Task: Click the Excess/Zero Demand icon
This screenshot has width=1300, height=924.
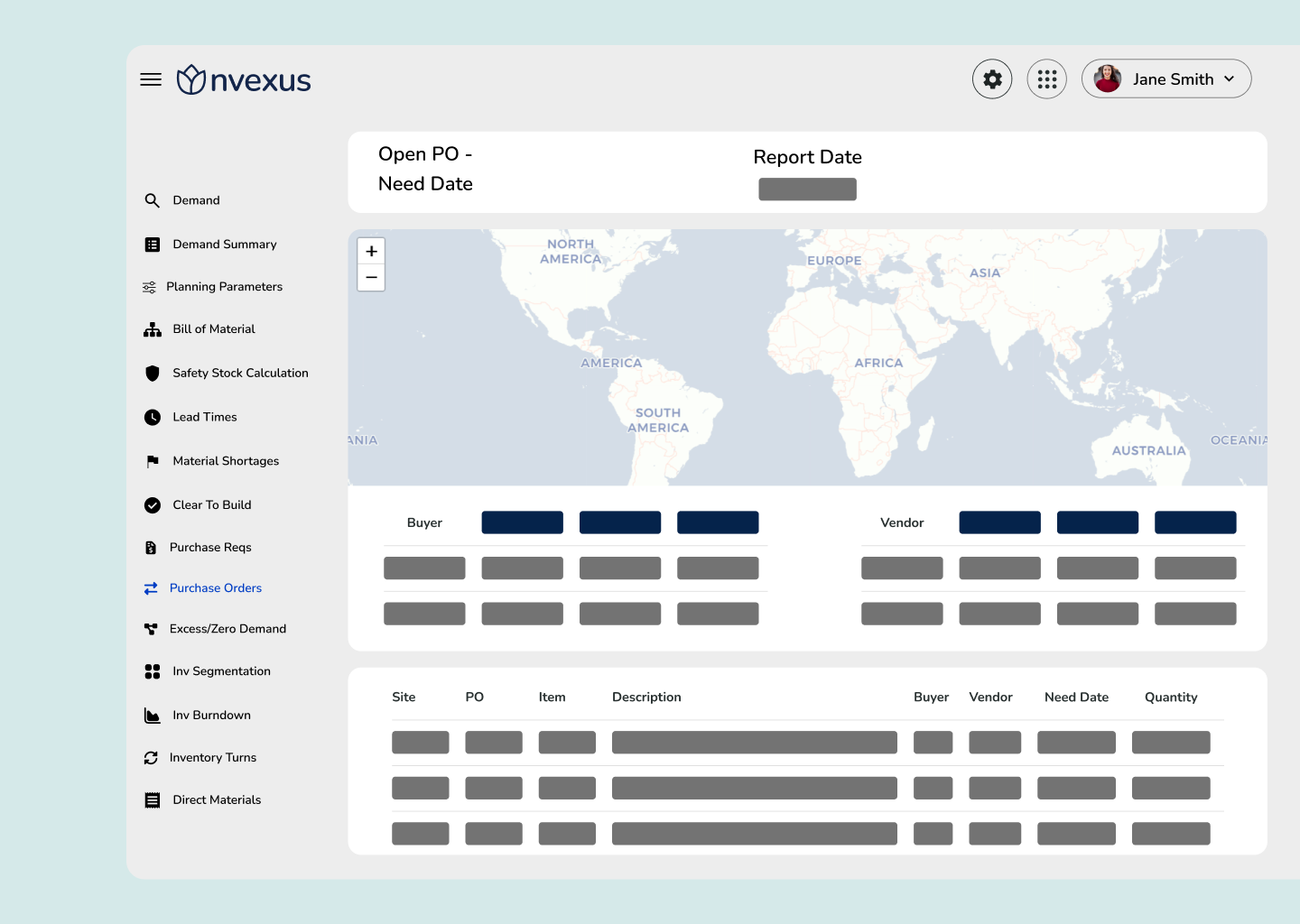Action: click(151, 629)
